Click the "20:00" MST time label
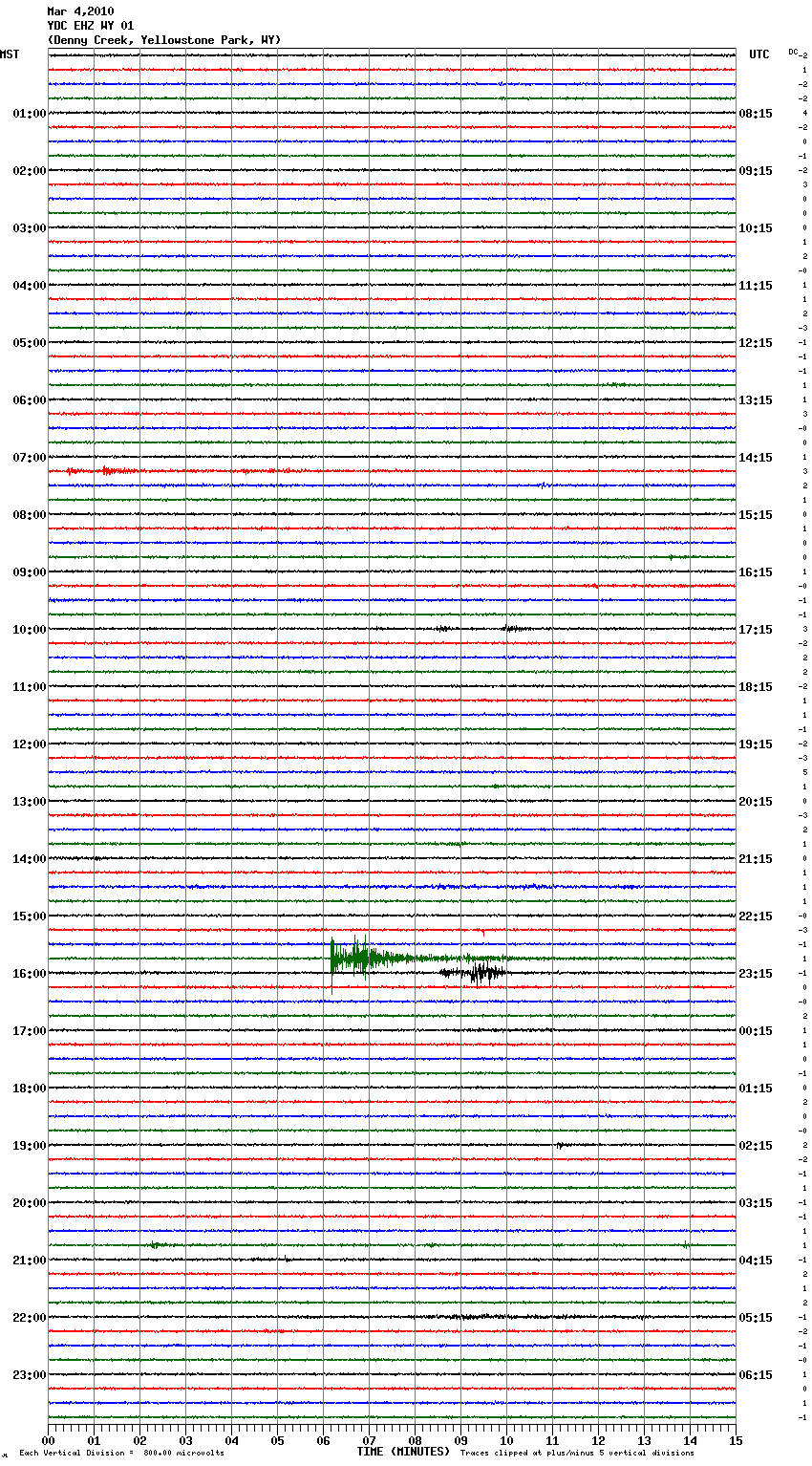This screenshot has width=812, height=1466. [30, 1203]
